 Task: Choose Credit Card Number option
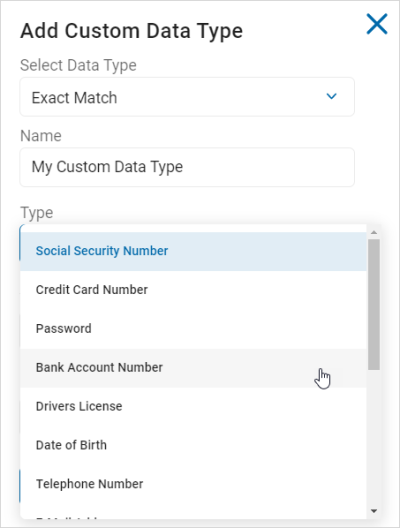193,290
